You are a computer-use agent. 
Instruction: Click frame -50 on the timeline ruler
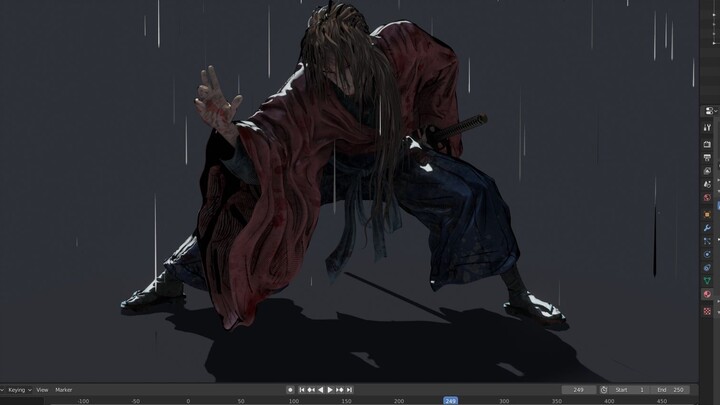pos(135,401)
